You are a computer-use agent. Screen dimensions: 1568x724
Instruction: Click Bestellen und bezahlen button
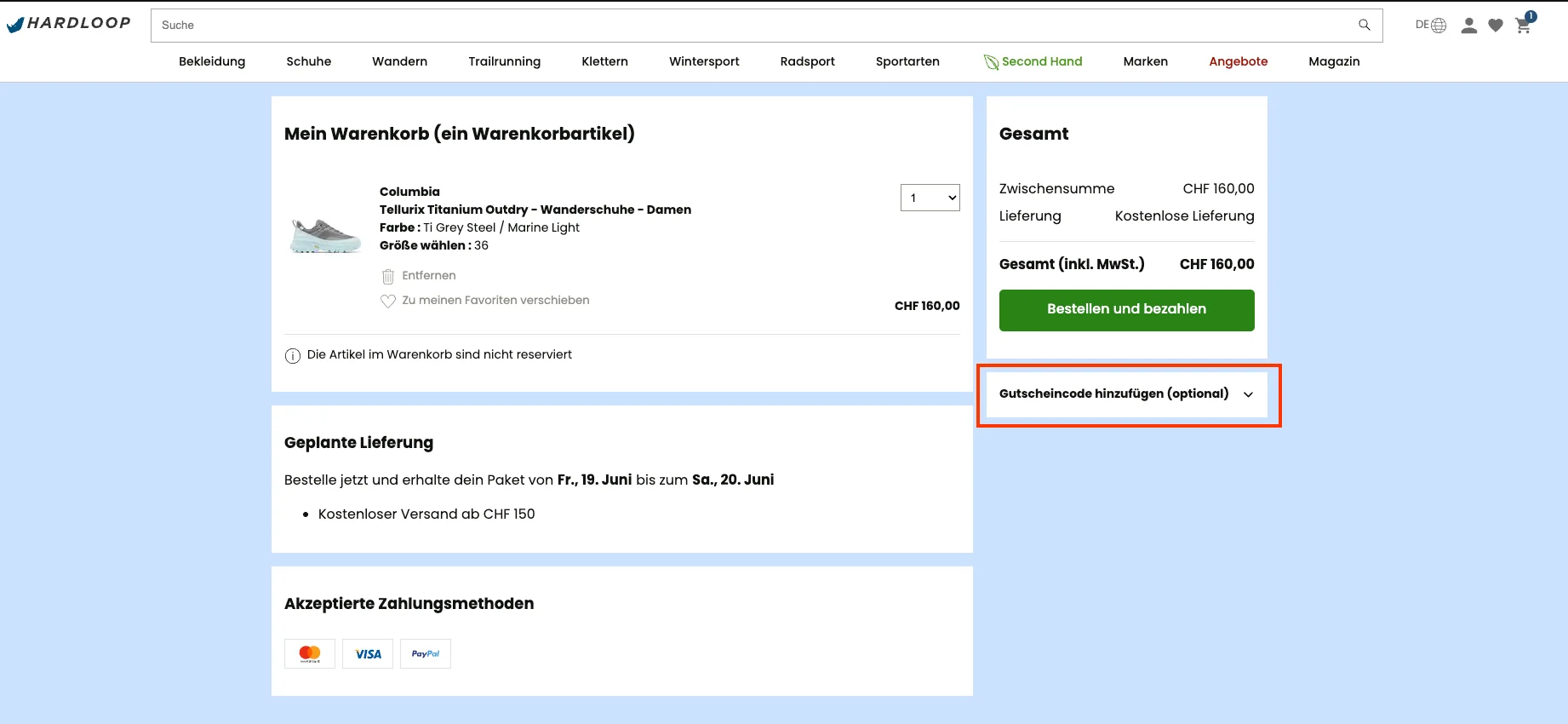pos(1127,310)
